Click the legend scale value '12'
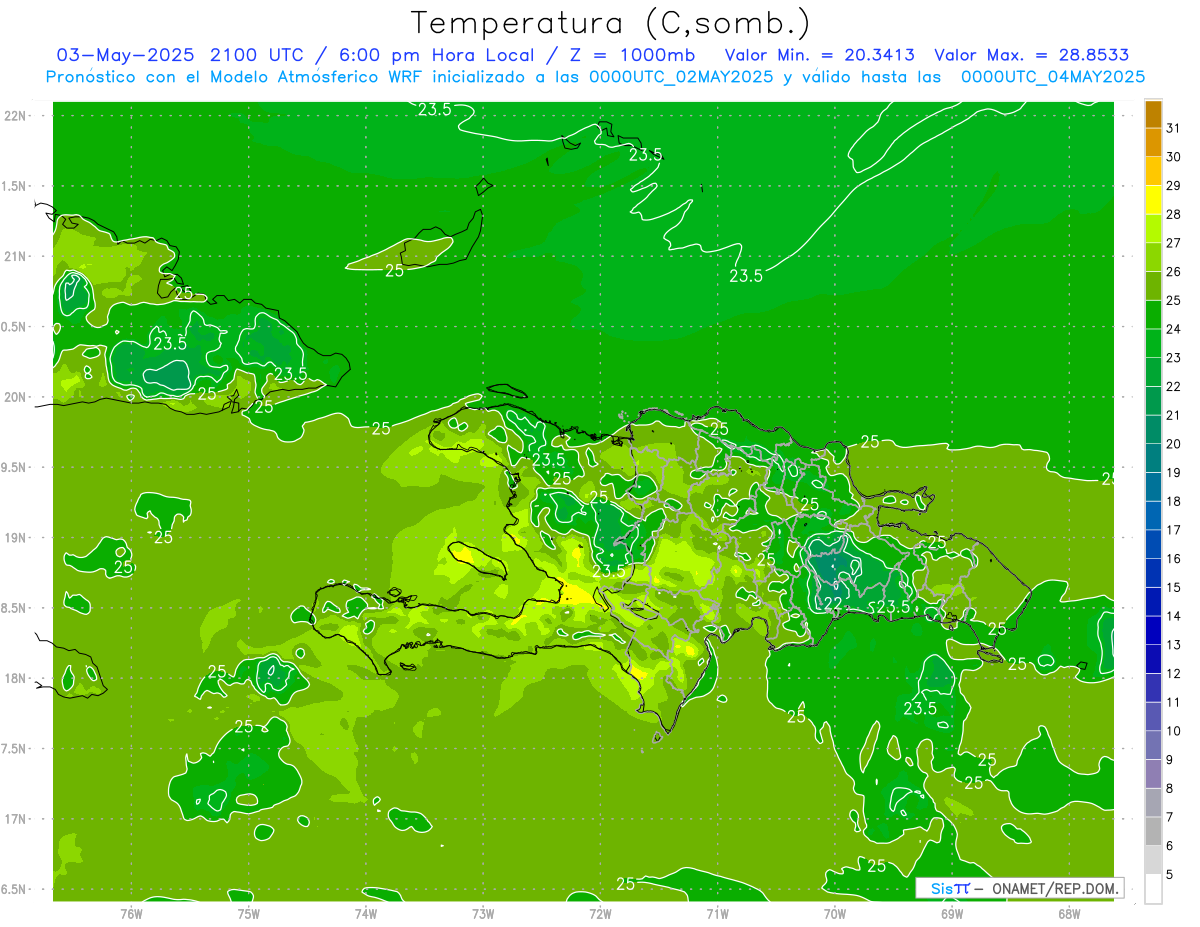Image resolution: width=1200 pixels, height=927 pixels. coord(1173,673)
